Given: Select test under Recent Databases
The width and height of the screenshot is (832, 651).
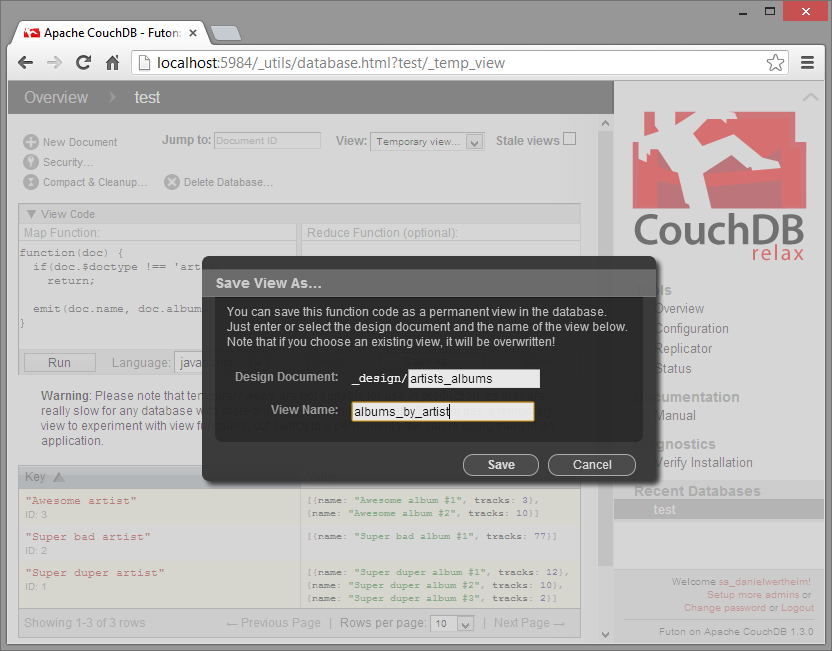Looking at the screenshot, I should [664, 509].
